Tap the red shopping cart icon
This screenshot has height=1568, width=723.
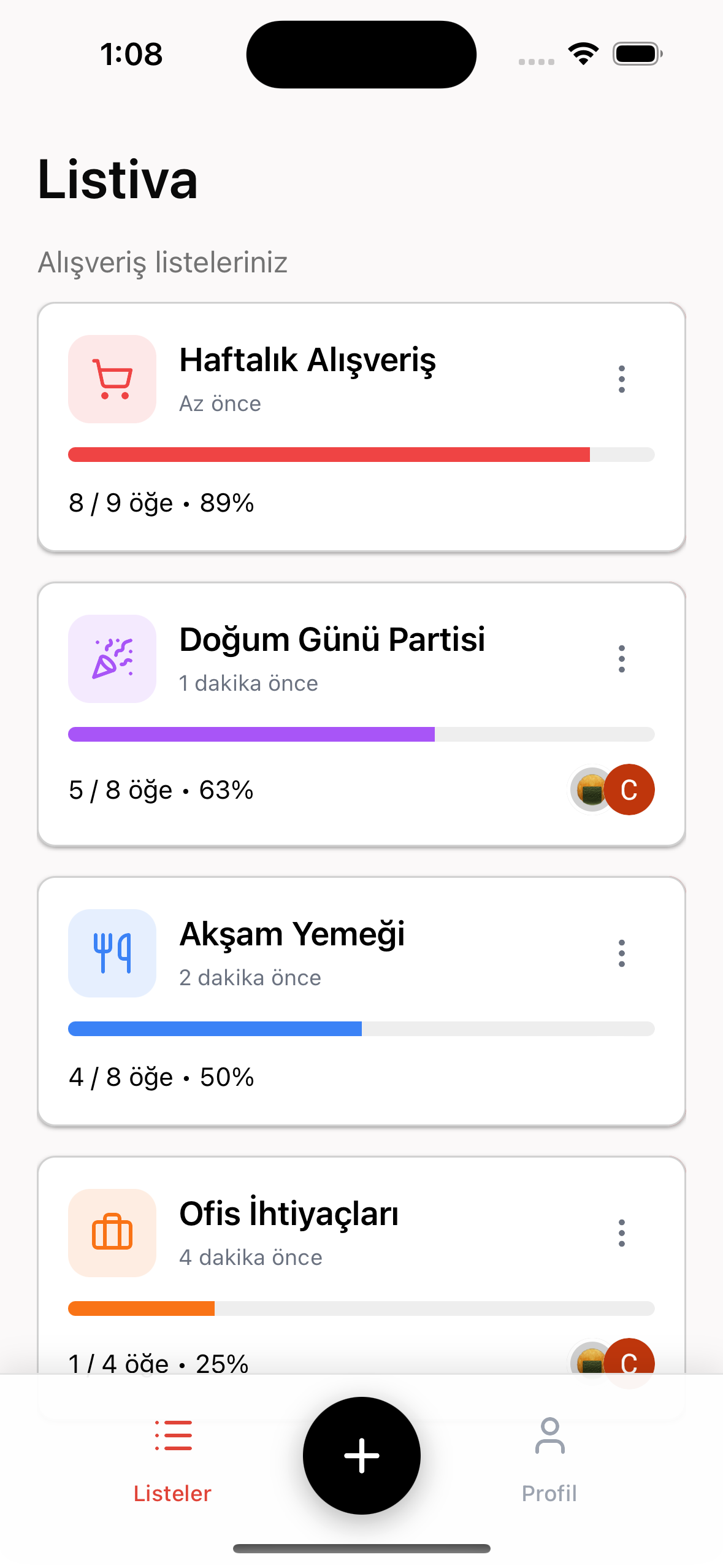tap(112, 379)
